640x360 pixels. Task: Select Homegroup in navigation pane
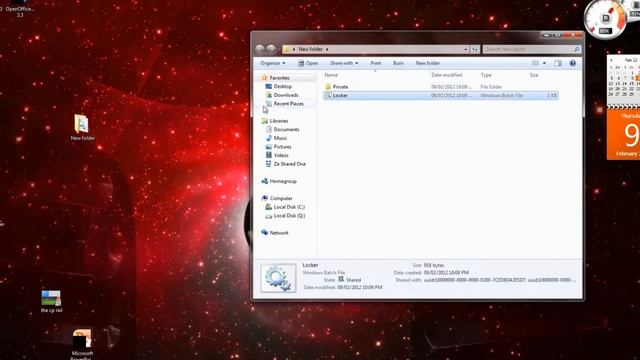coord(283,181)
